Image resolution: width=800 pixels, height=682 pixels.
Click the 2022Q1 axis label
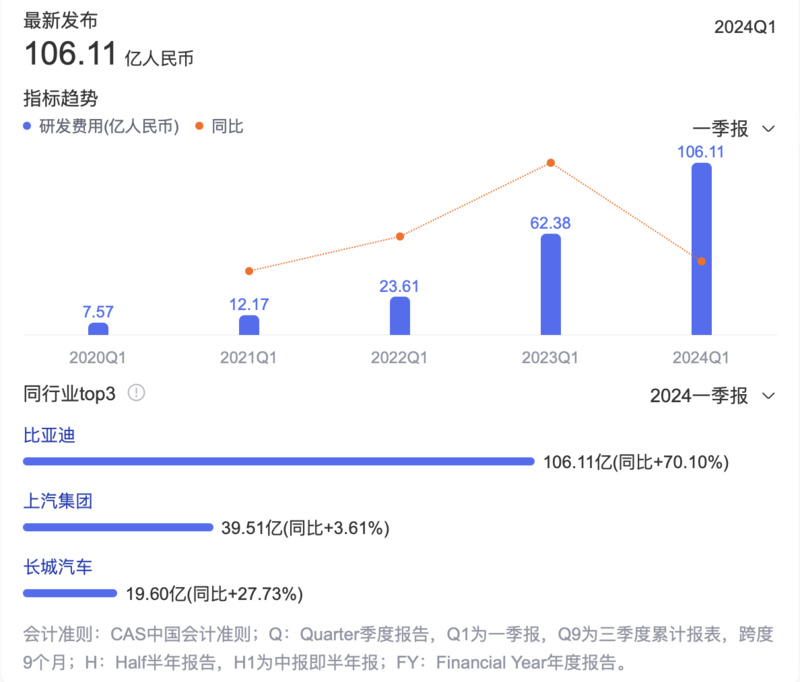tap(399, 358)
